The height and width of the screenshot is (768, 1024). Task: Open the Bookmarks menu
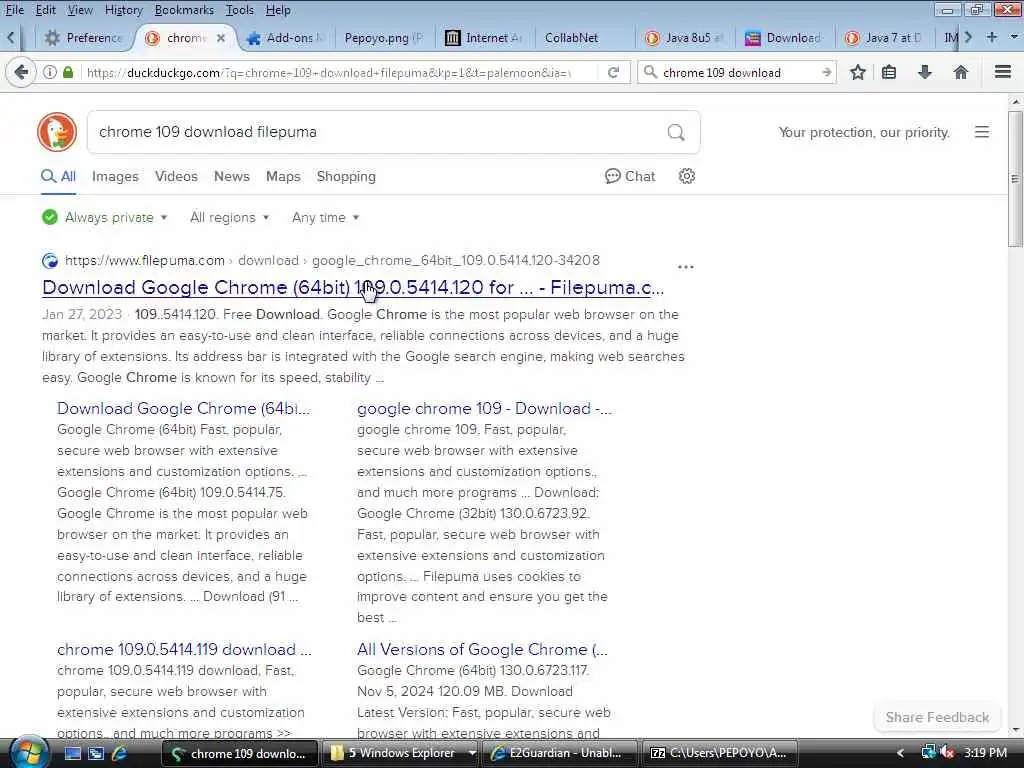tap(184, 10)
